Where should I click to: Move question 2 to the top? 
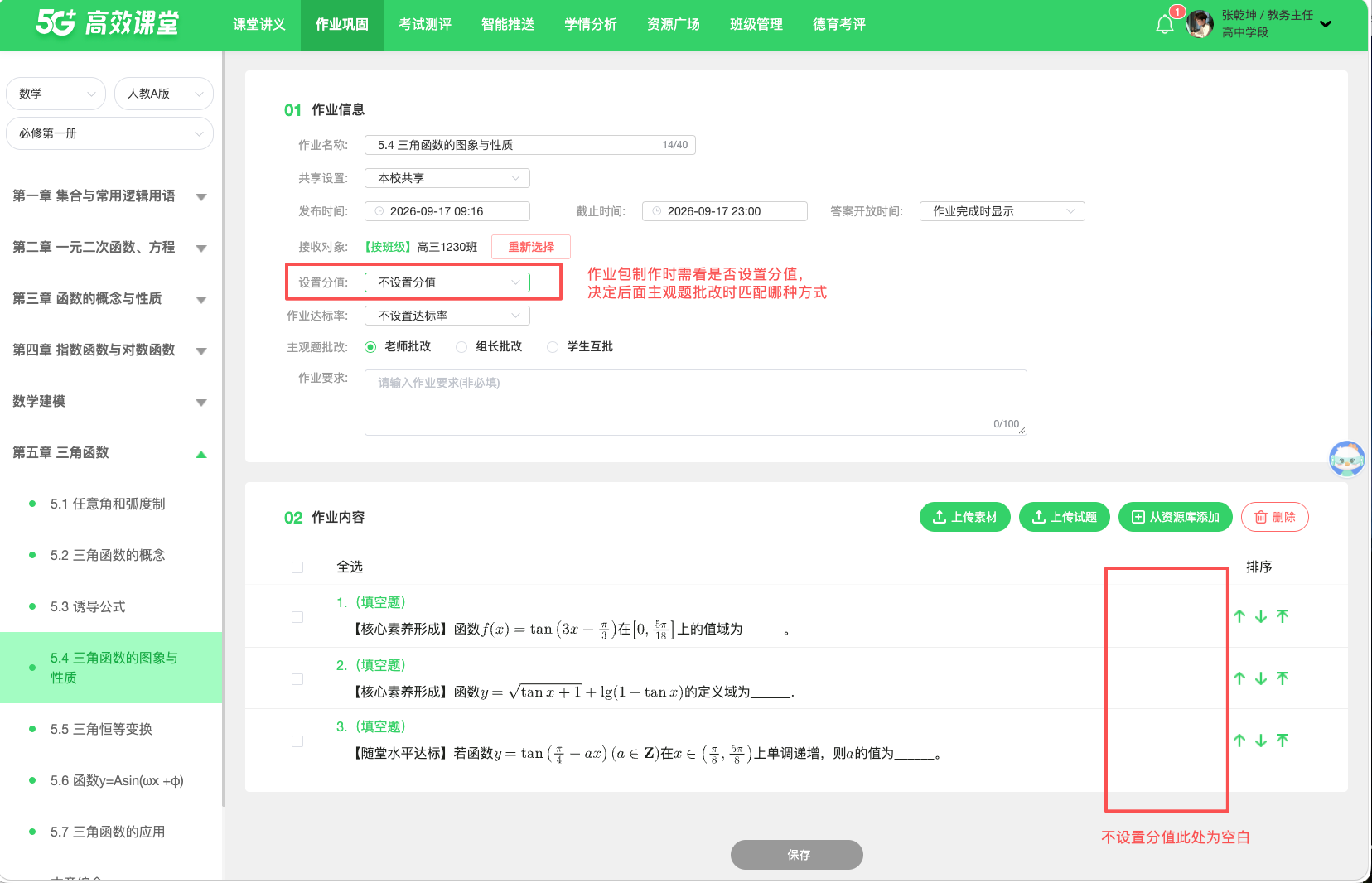click(x=1283, y=678)
